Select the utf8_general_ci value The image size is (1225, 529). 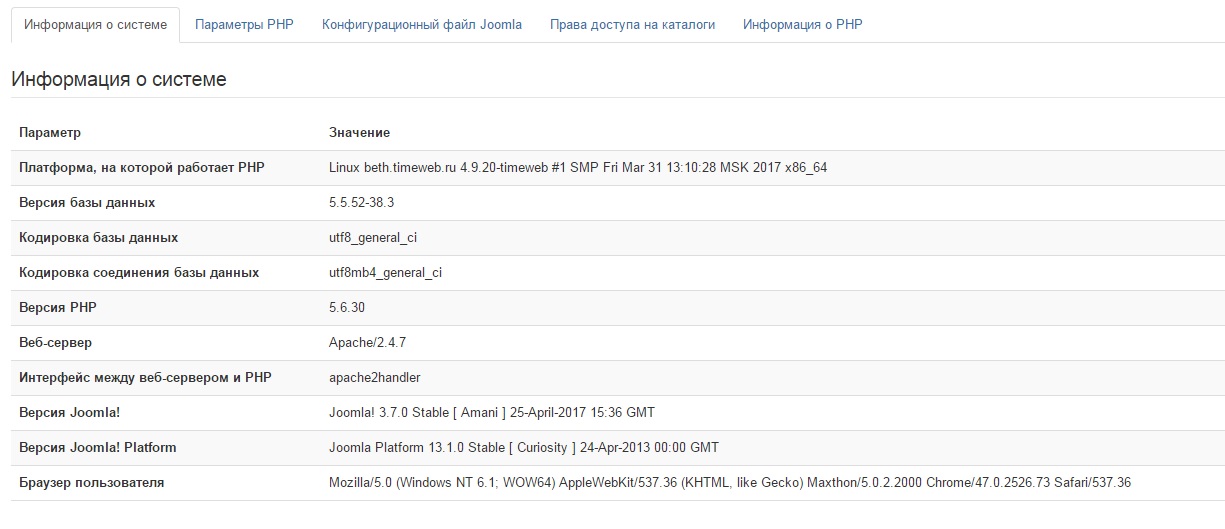[373, 238]
